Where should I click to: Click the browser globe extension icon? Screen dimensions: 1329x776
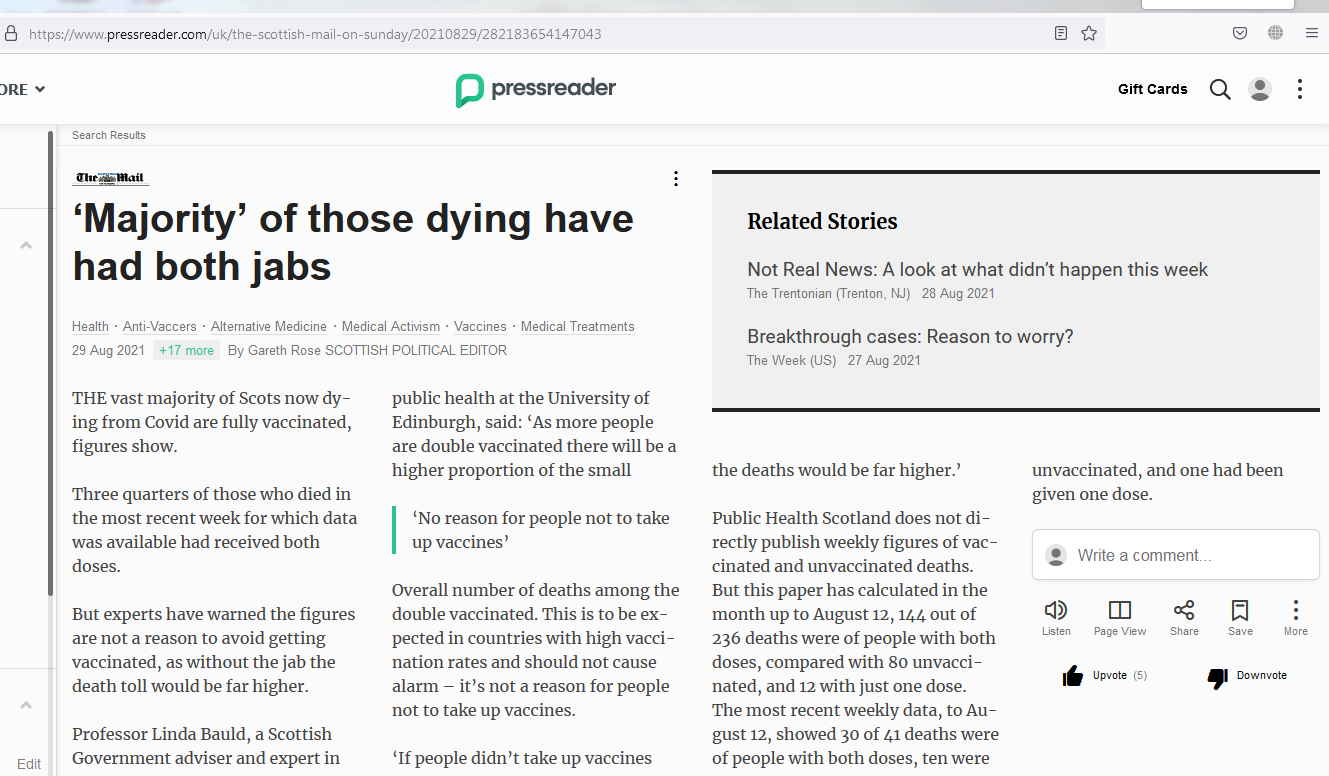(1275, 33)
